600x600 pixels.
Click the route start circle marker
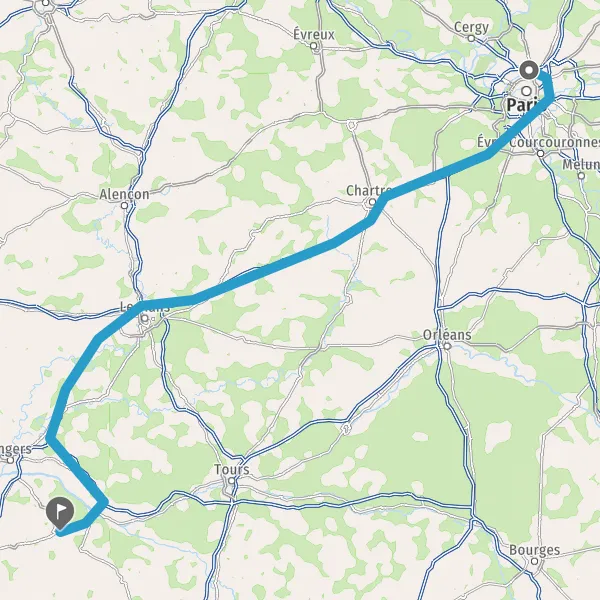click(x=529, y=70)
